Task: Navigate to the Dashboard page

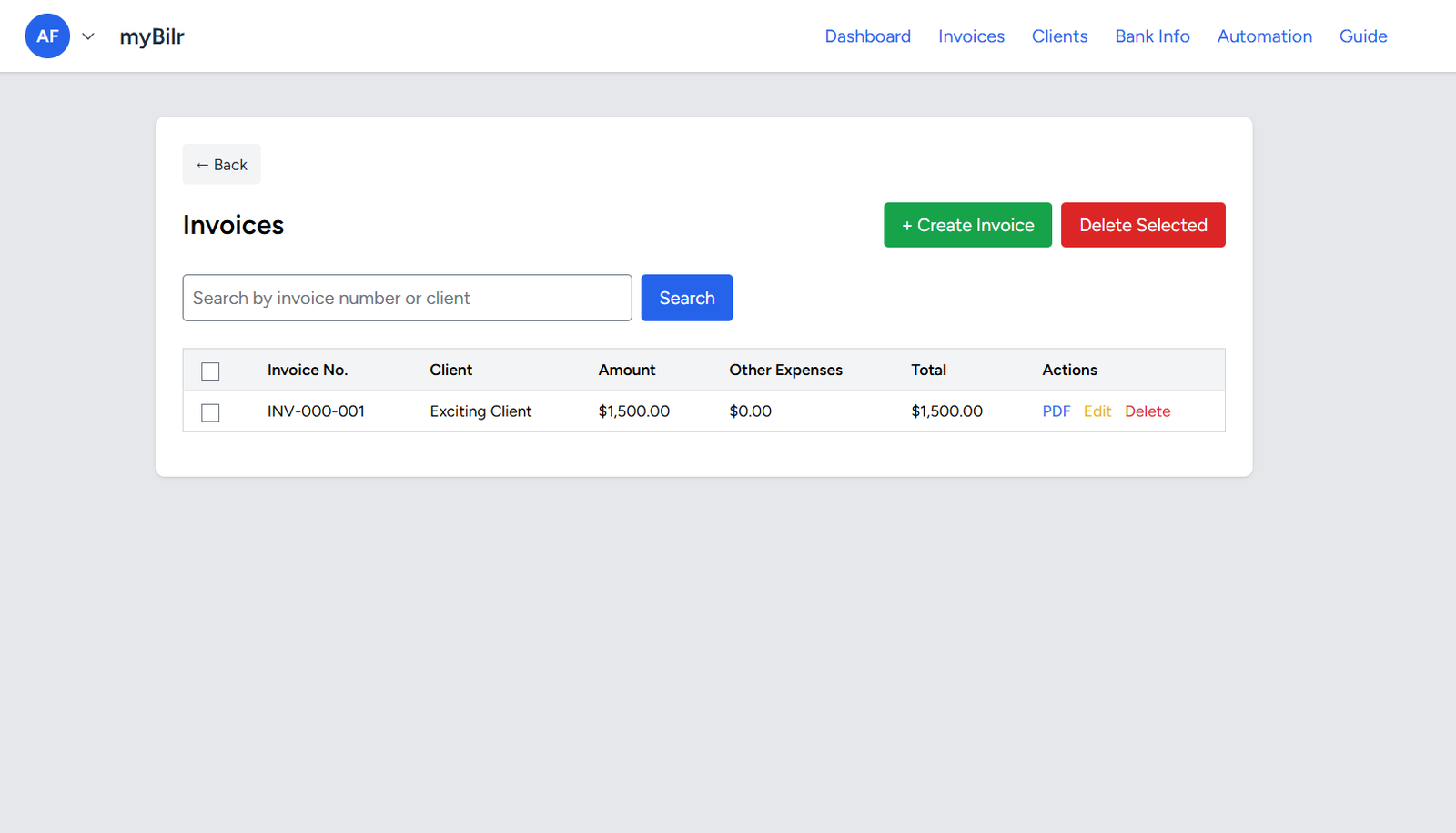Action: [867, 36]
